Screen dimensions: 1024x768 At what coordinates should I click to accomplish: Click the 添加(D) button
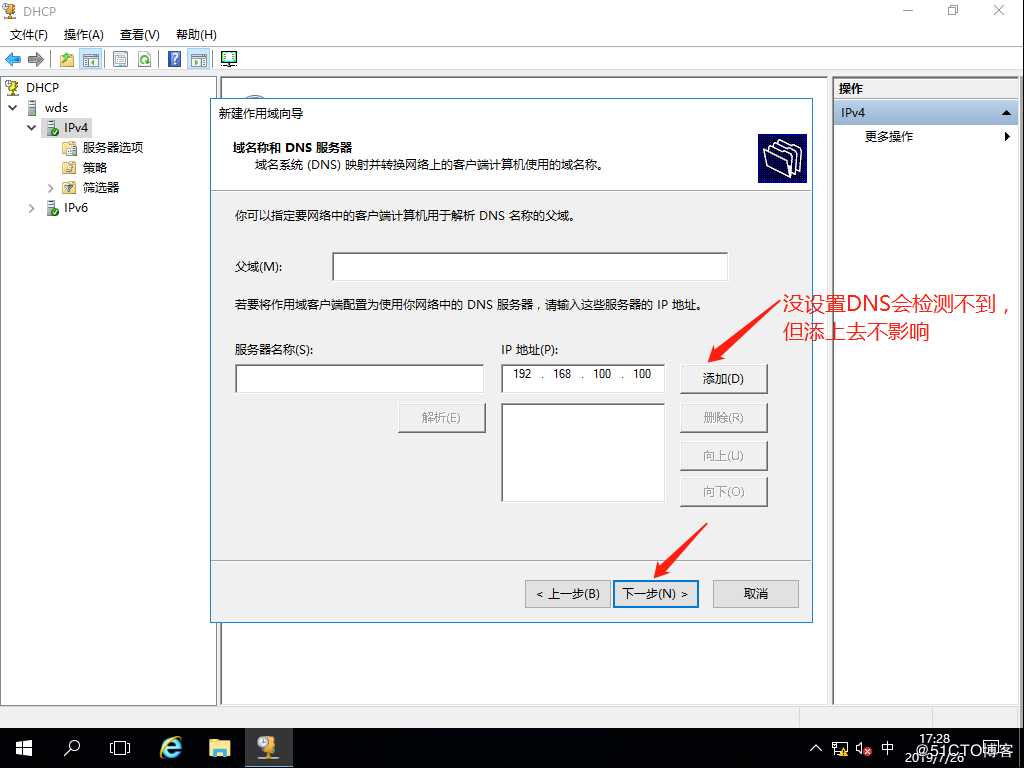(724, 379)
